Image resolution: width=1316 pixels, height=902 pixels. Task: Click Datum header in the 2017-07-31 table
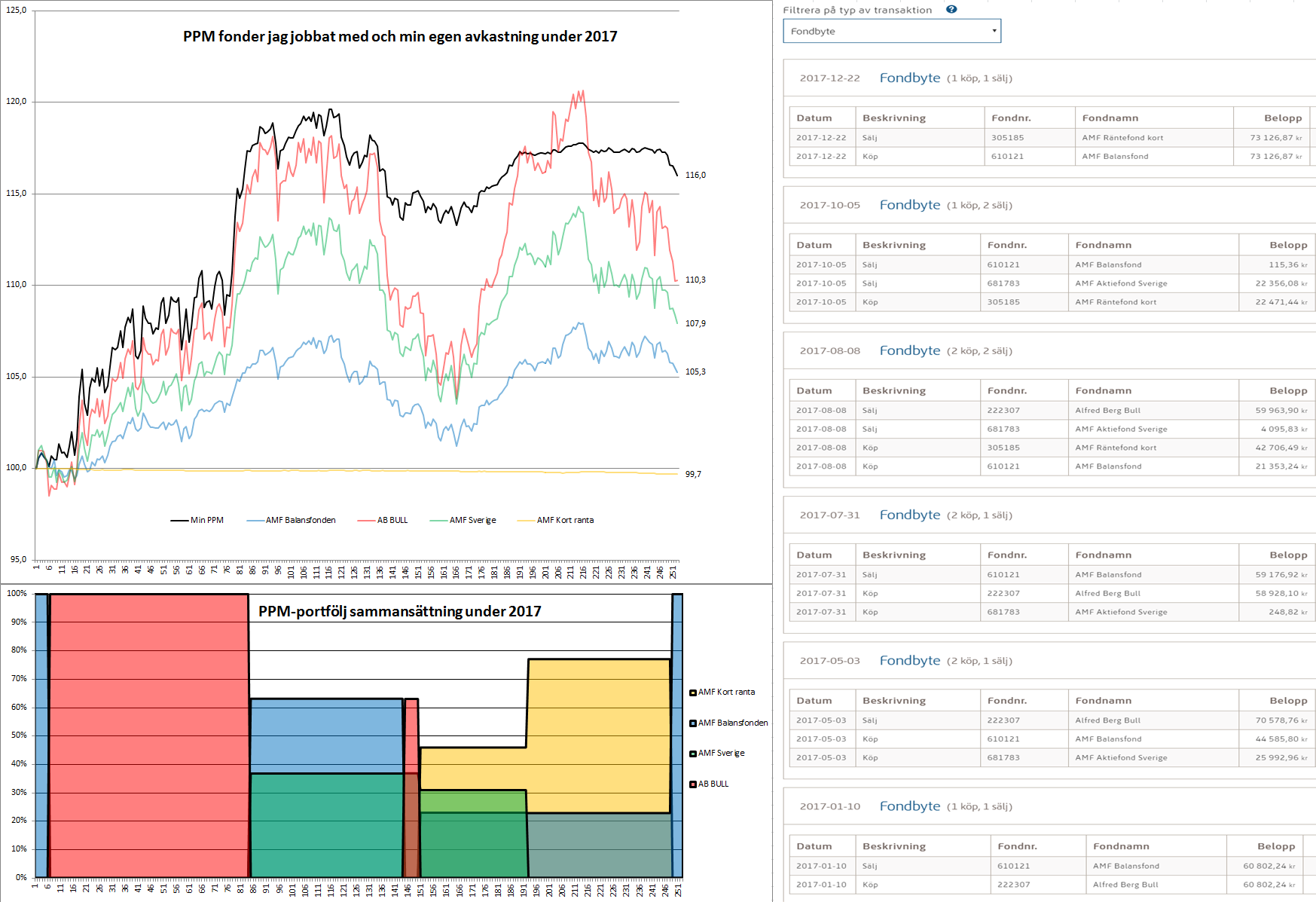[x=814, y=555]
